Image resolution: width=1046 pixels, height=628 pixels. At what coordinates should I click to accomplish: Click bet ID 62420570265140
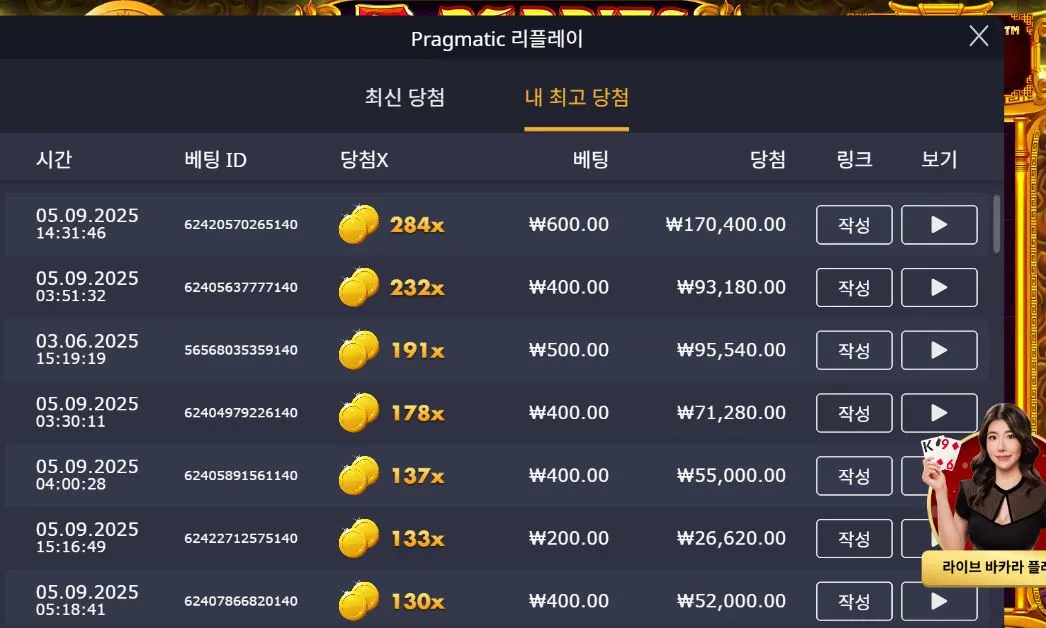[x=241, y=225]
